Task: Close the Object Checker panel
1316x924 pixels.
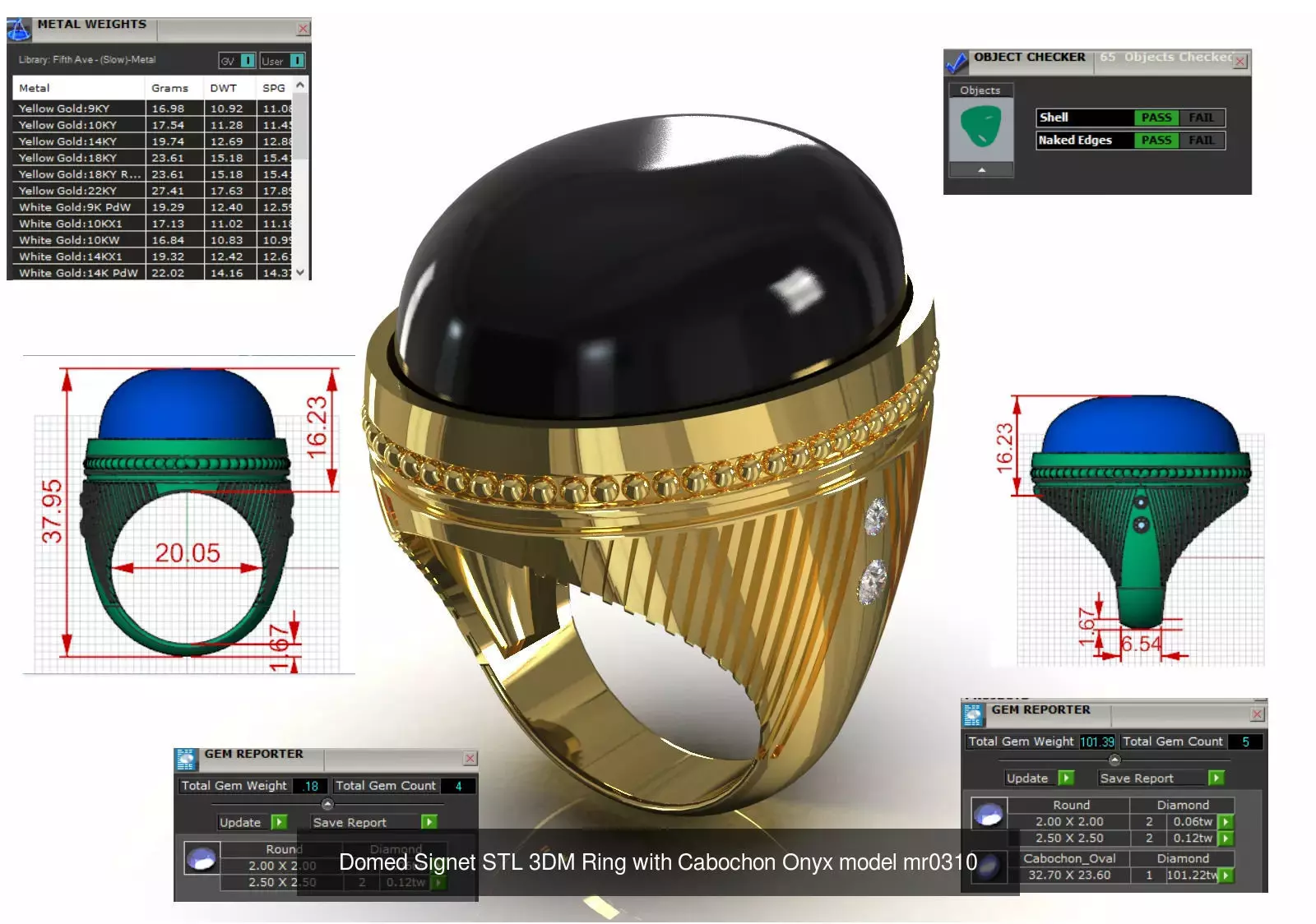Action: (x=1240, y=62)
